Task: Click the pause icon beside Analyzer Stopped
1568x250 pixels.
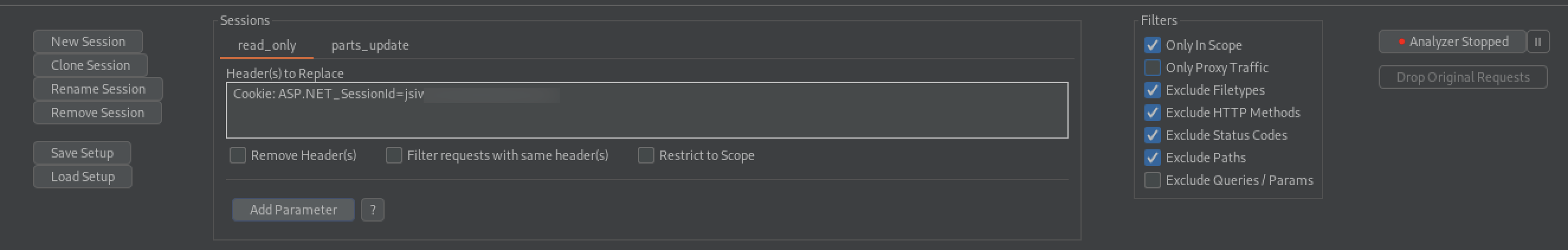Action: tap(1538, 42)
